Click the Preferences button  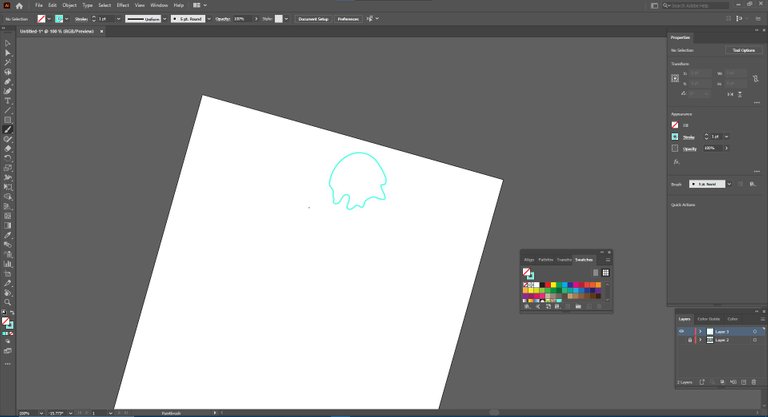[x=348, y=19]
